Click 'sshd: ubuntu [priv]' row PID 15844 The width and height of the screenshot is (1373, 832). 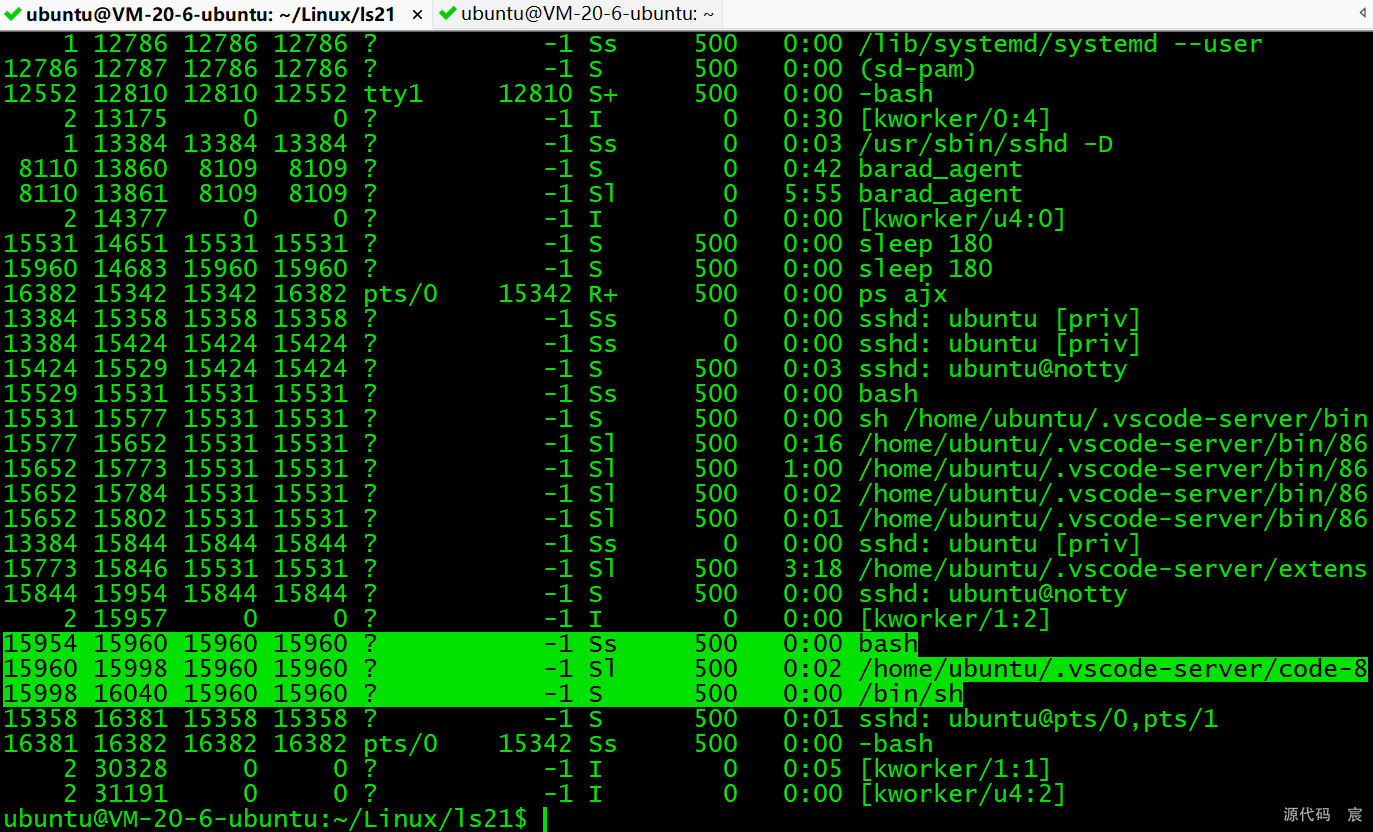[571, 544]
